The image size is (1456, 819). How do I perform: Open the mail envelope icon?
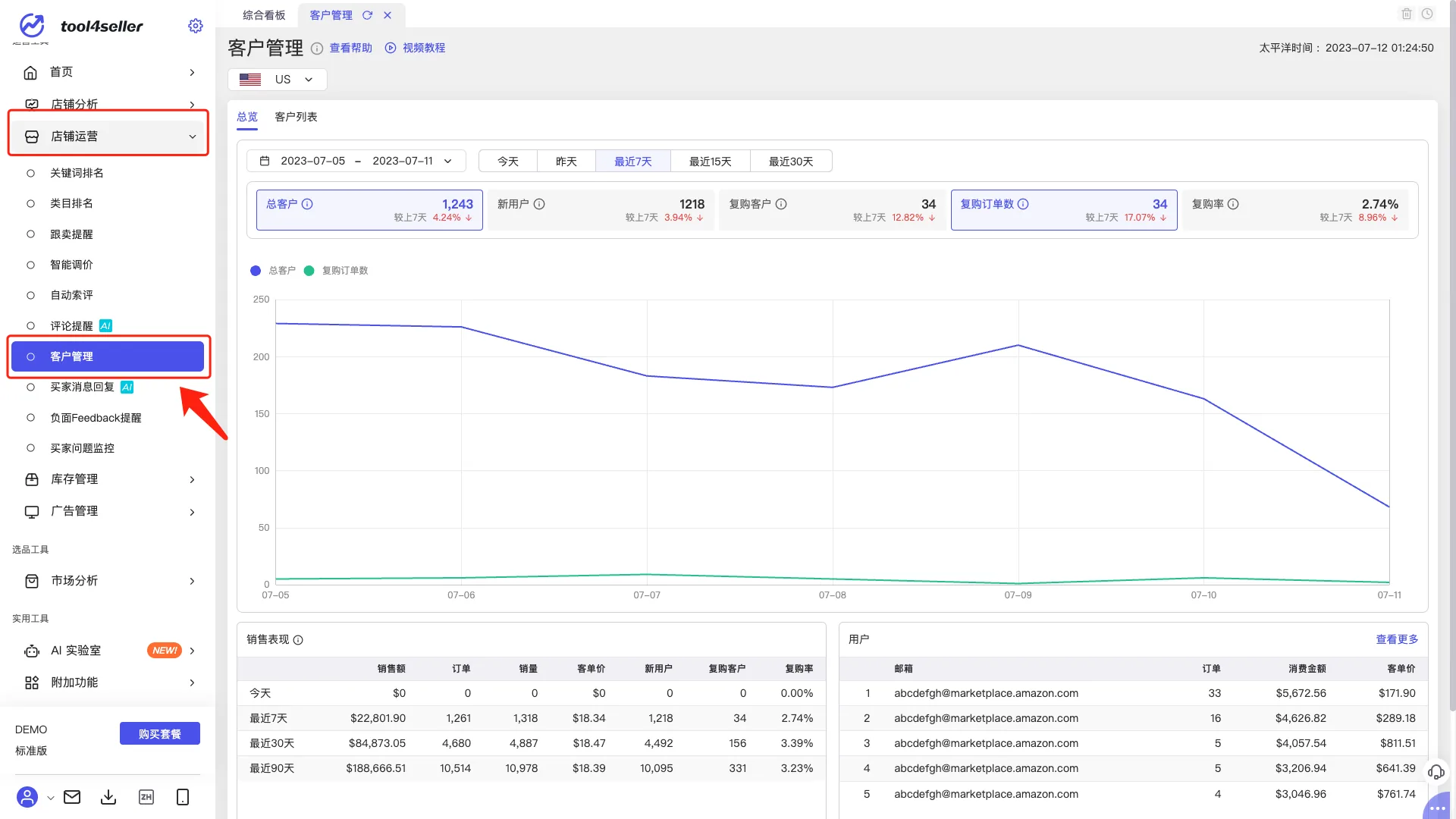(72, 797)
